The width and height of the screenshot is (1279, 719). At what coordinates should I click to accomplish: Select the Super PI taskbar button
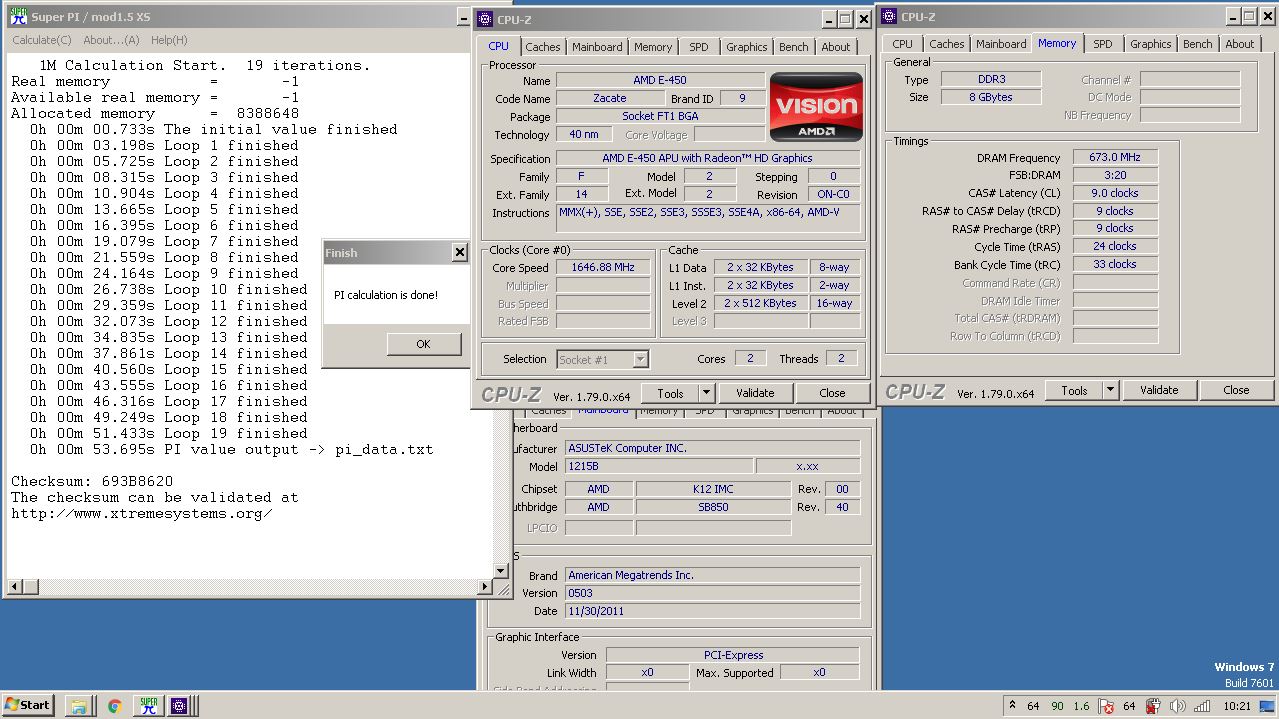tap(149, 705)
